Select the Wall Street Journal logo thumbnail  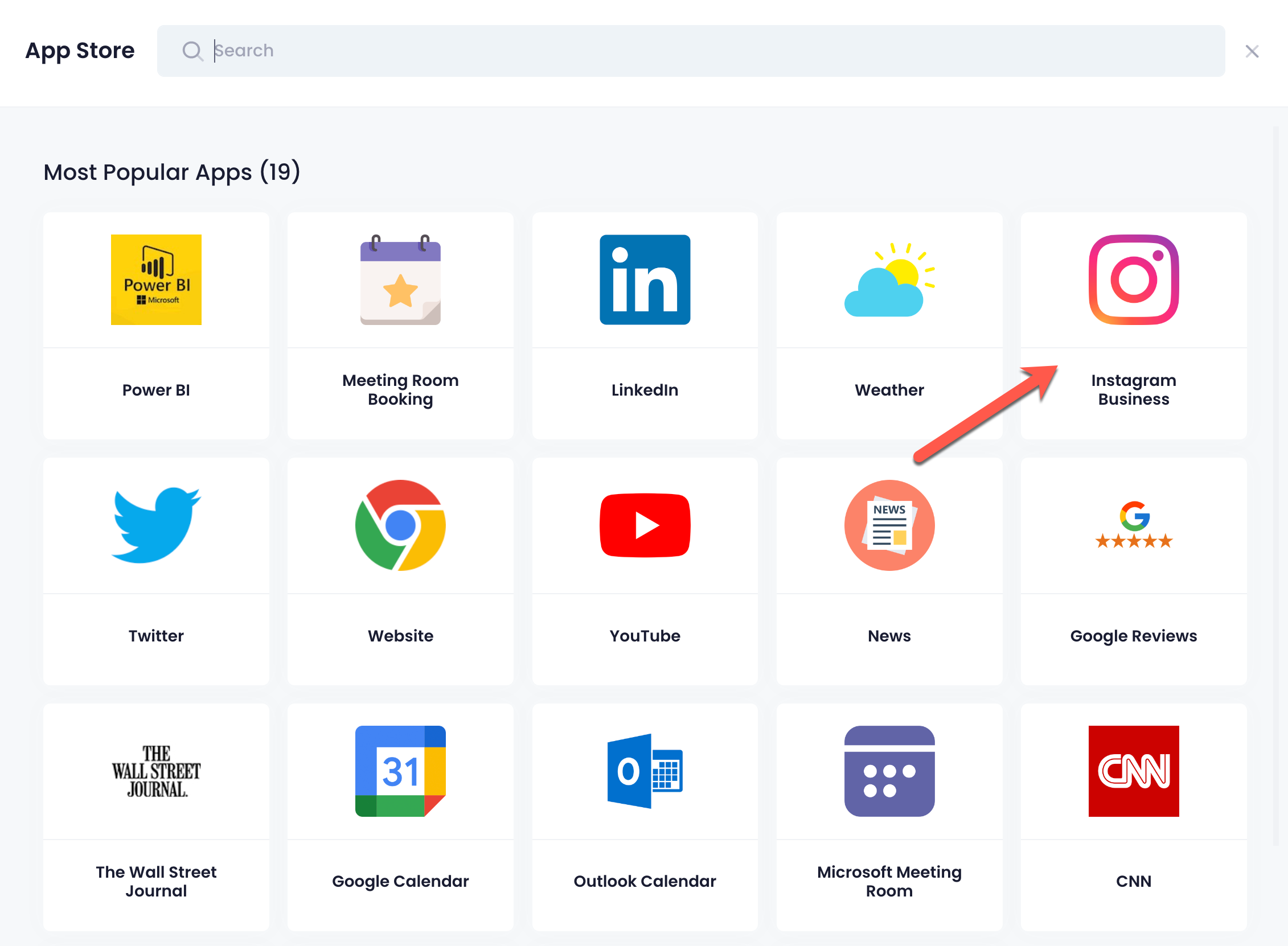[156, 771]
